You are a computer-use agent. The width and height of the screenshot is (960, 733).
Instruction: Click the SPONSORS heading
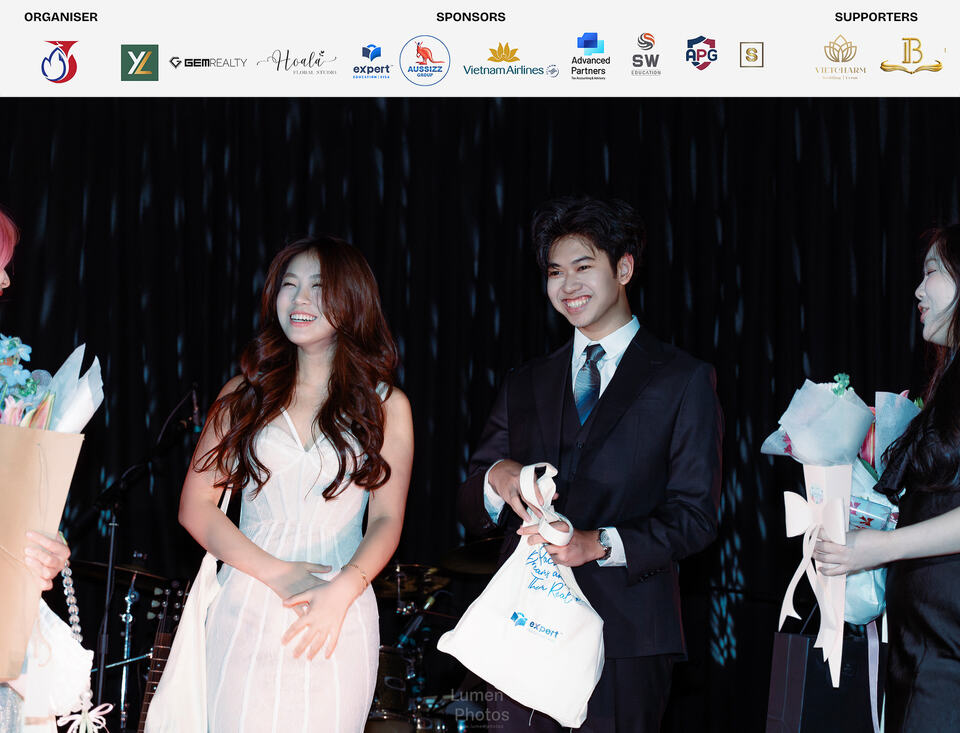pos(471,17)
